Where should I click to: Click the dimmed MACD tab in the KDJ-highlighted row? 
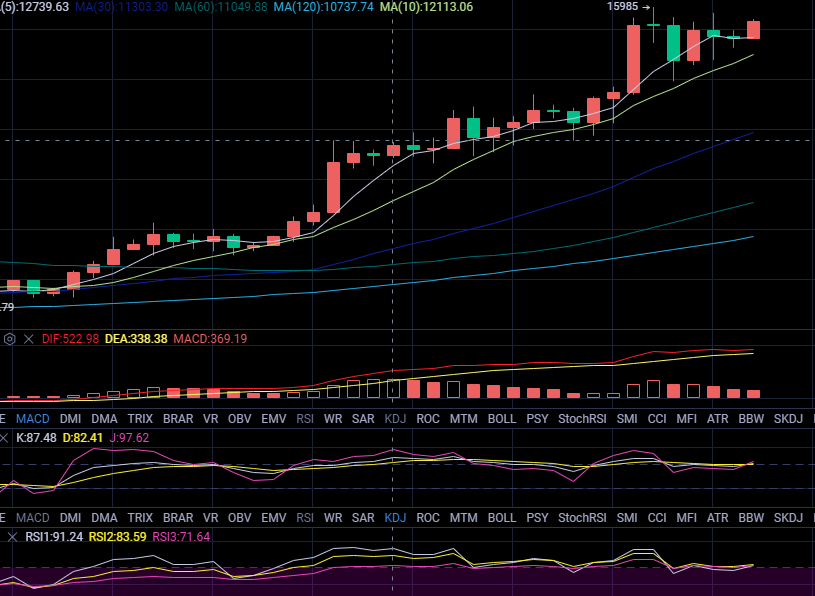click(x=33, y=518)
